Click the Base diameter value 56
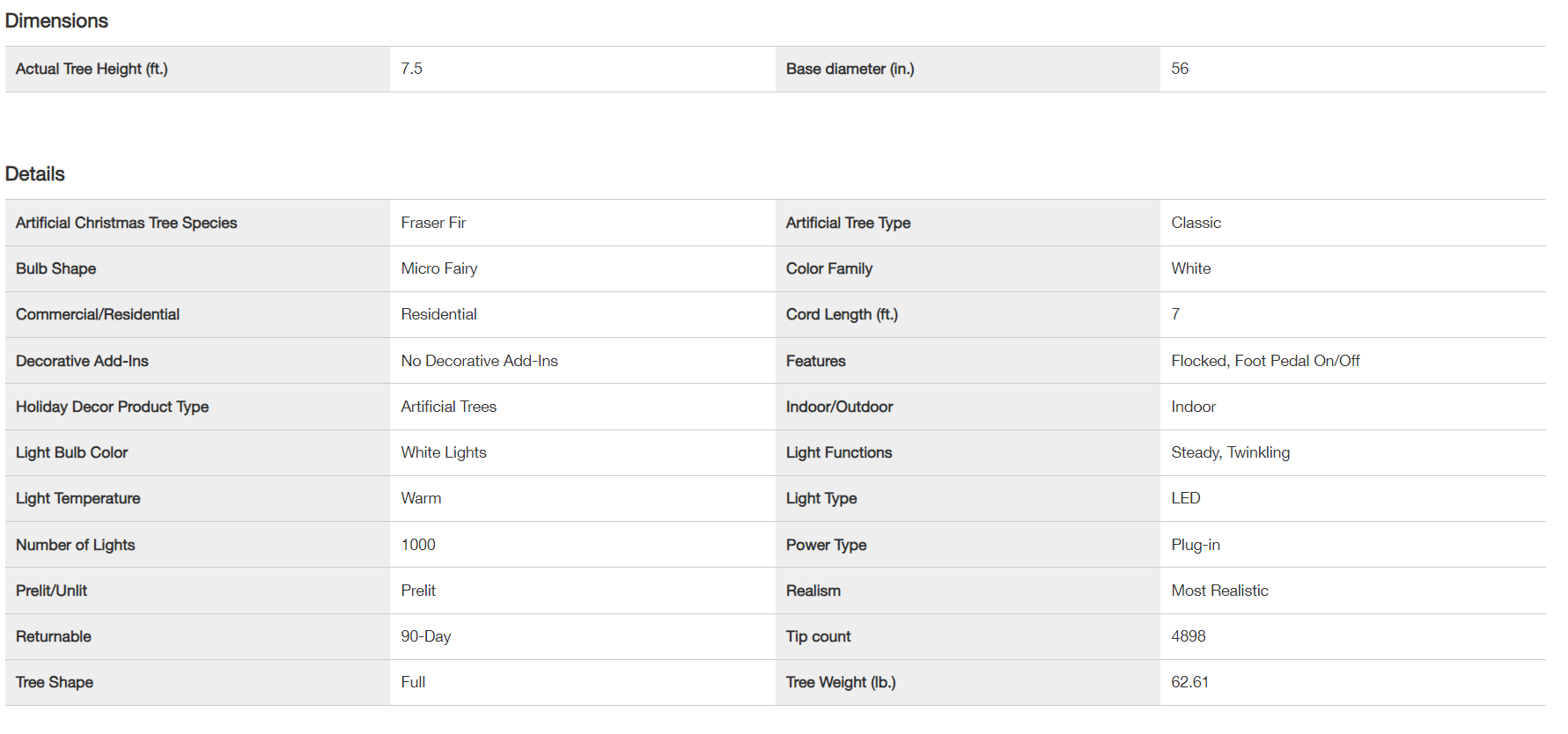The width and height of the screenshot is (1568, 734). [1180, 69]
